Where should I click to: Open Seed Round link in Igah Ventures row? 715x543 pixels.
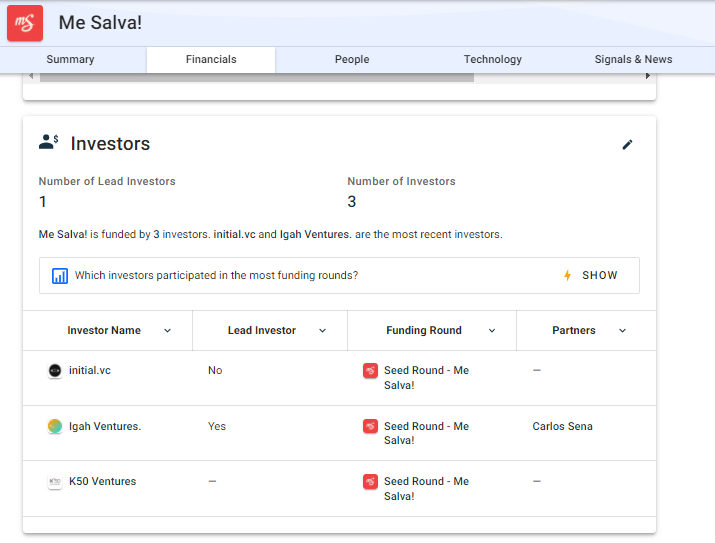tap(426, 433)
